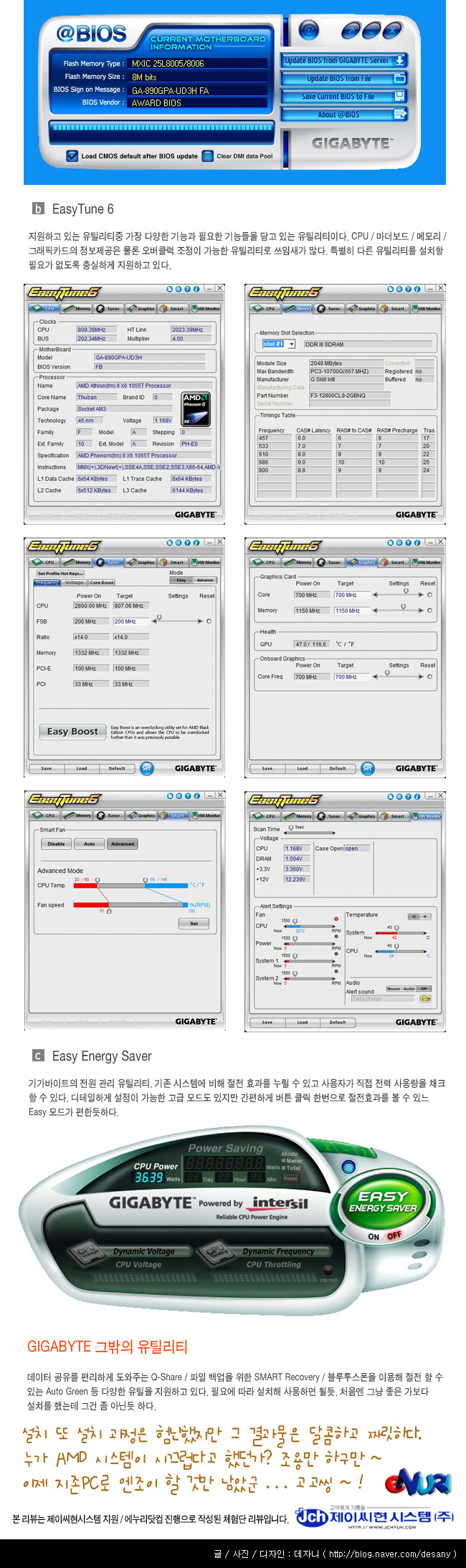Select Tuner tab in the CPU info EasyTune6 window

109,309
